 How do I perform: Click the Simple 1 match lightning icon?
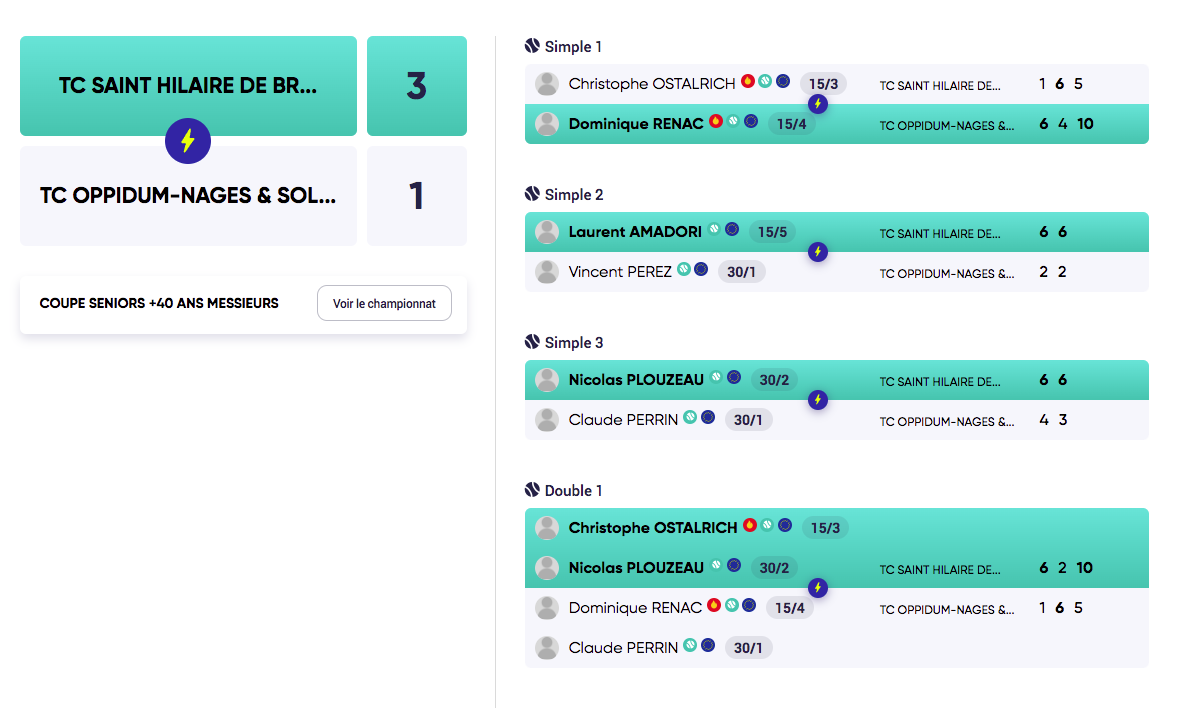pyautogui.click(x=818, y=104)
